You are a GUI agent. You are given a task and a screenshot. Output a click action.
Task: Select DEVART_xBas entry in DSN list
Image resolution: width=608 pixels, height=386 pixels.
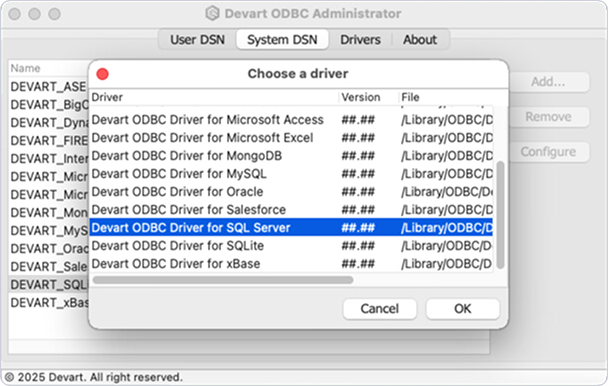[x=48, y=303]
